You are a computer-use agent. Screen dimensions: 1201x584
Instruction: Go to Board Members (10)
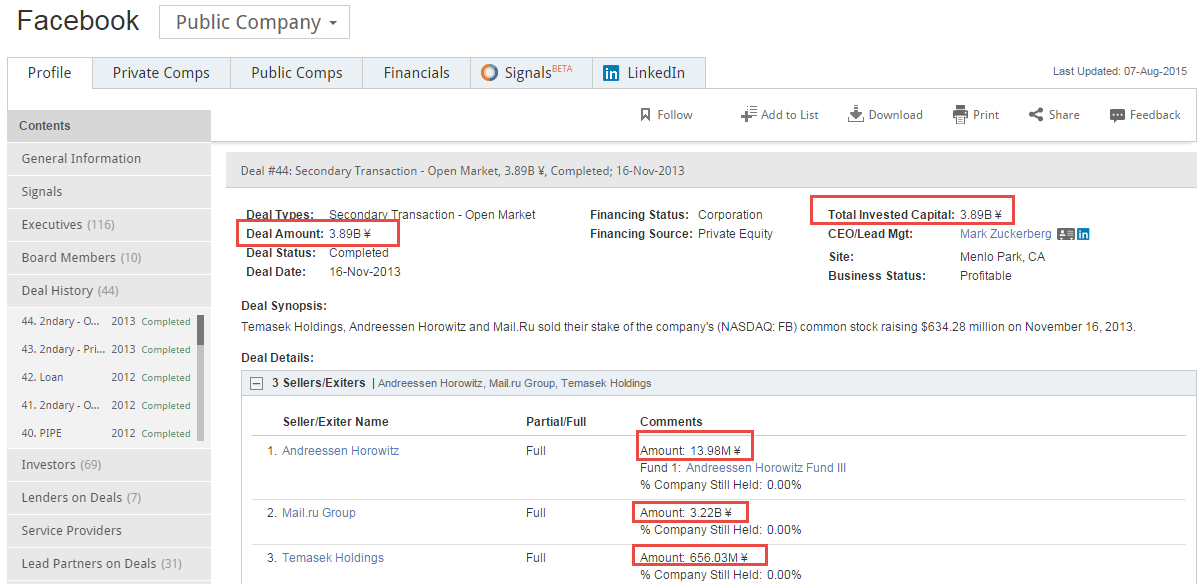click(x=109, y=258)
